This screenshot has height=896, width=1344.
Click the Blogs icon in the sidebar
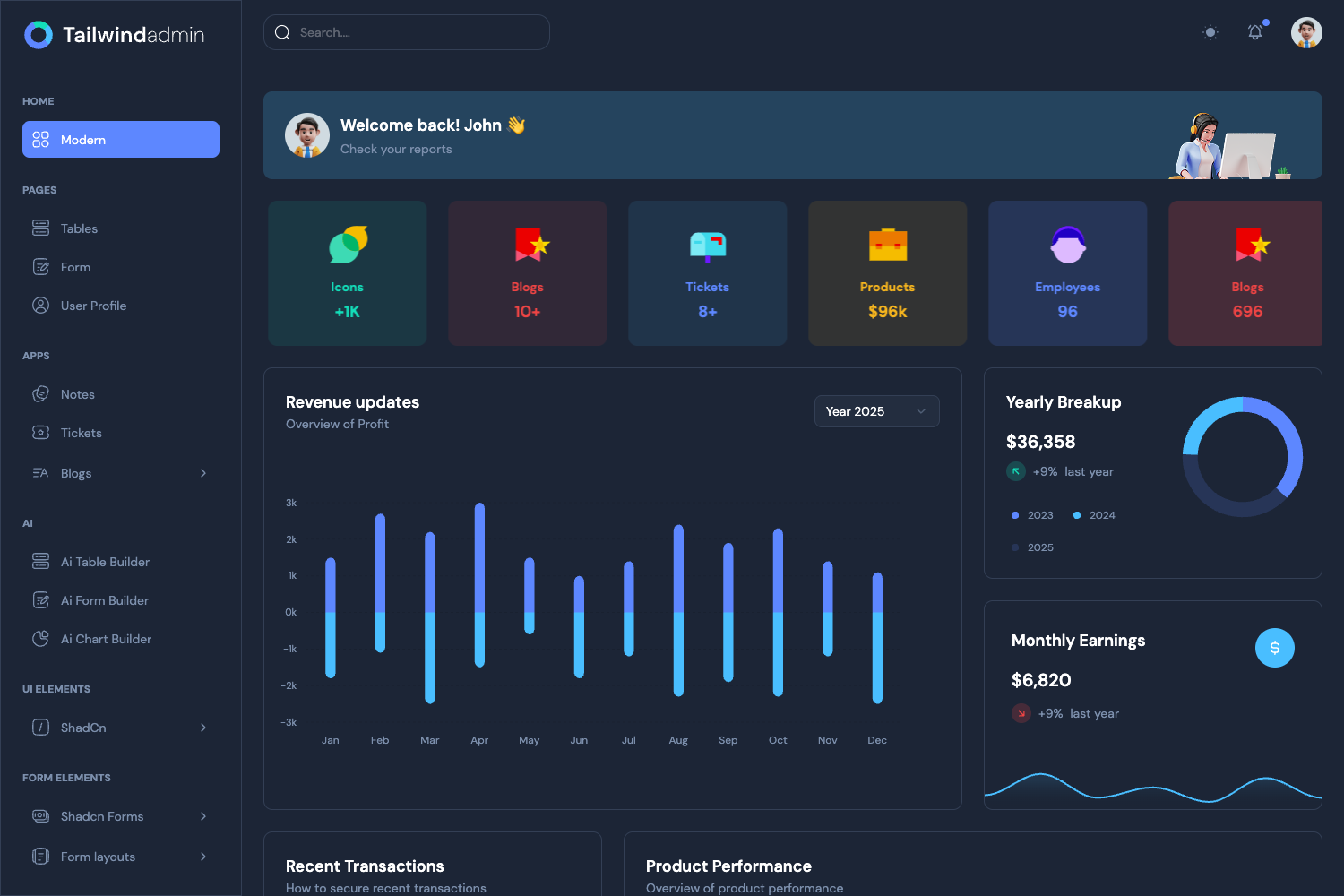(40, 473)
